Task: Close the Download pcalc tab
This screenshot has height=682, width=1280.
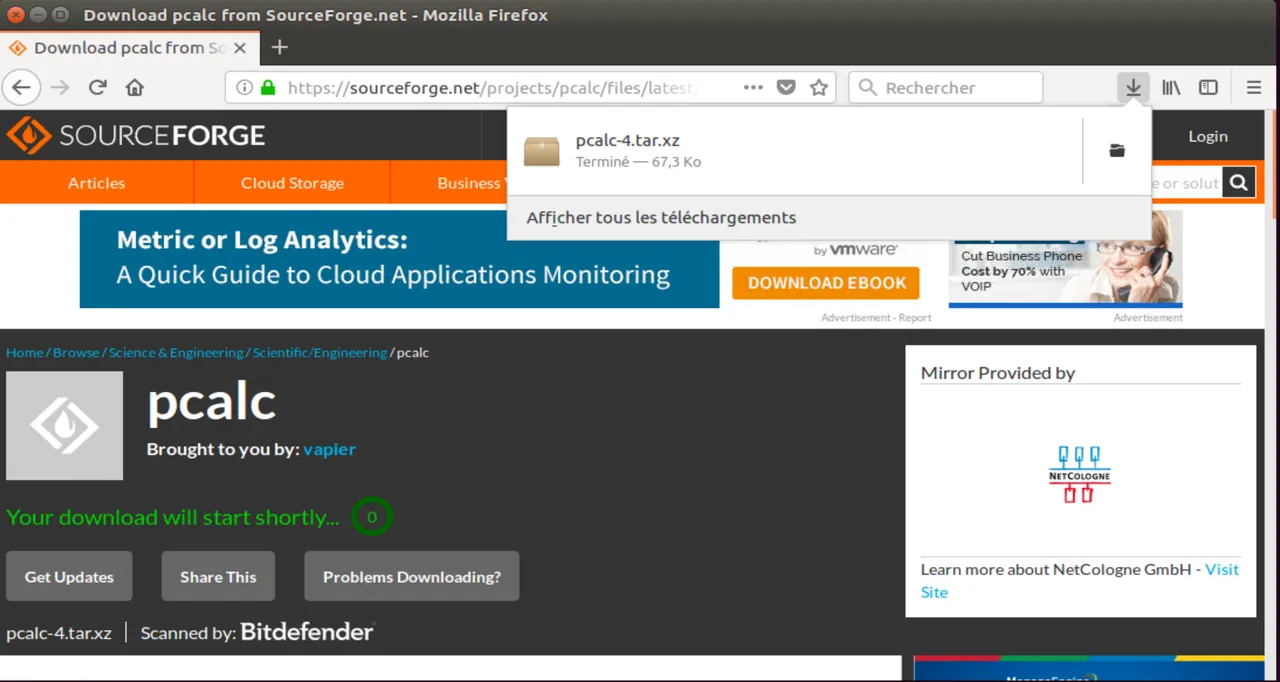Action: click(x=240, y=48)
